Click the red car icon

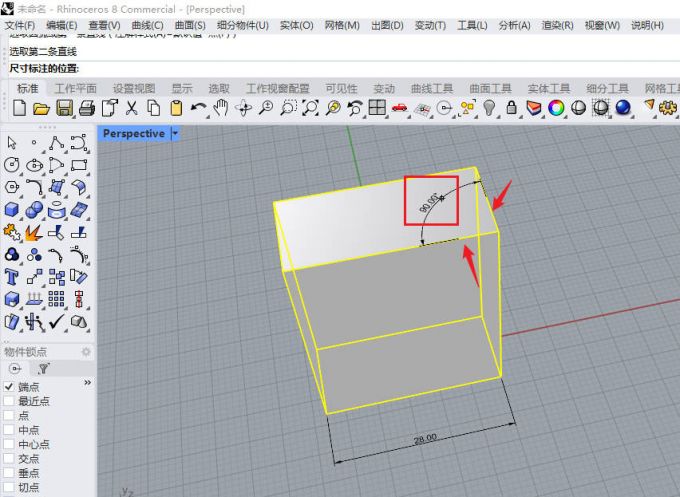pos(399,108)
